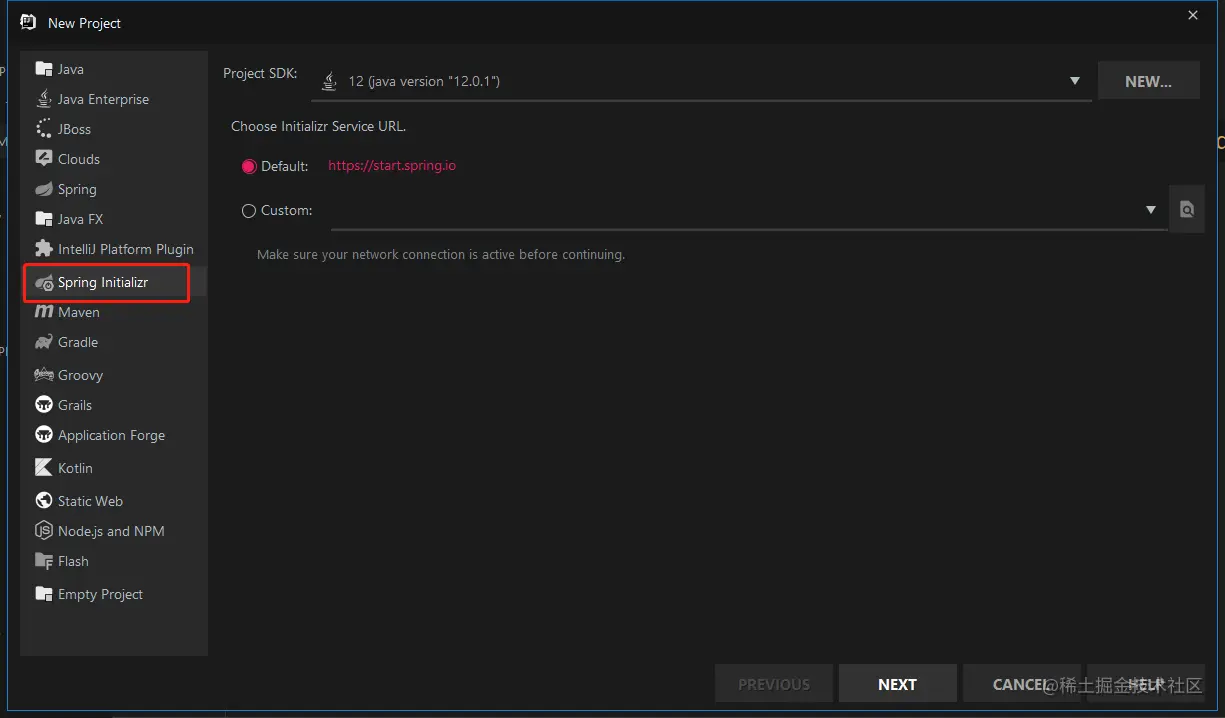Select the Java folder icon
Screen dimensions: 1225x718
[43, 69]
